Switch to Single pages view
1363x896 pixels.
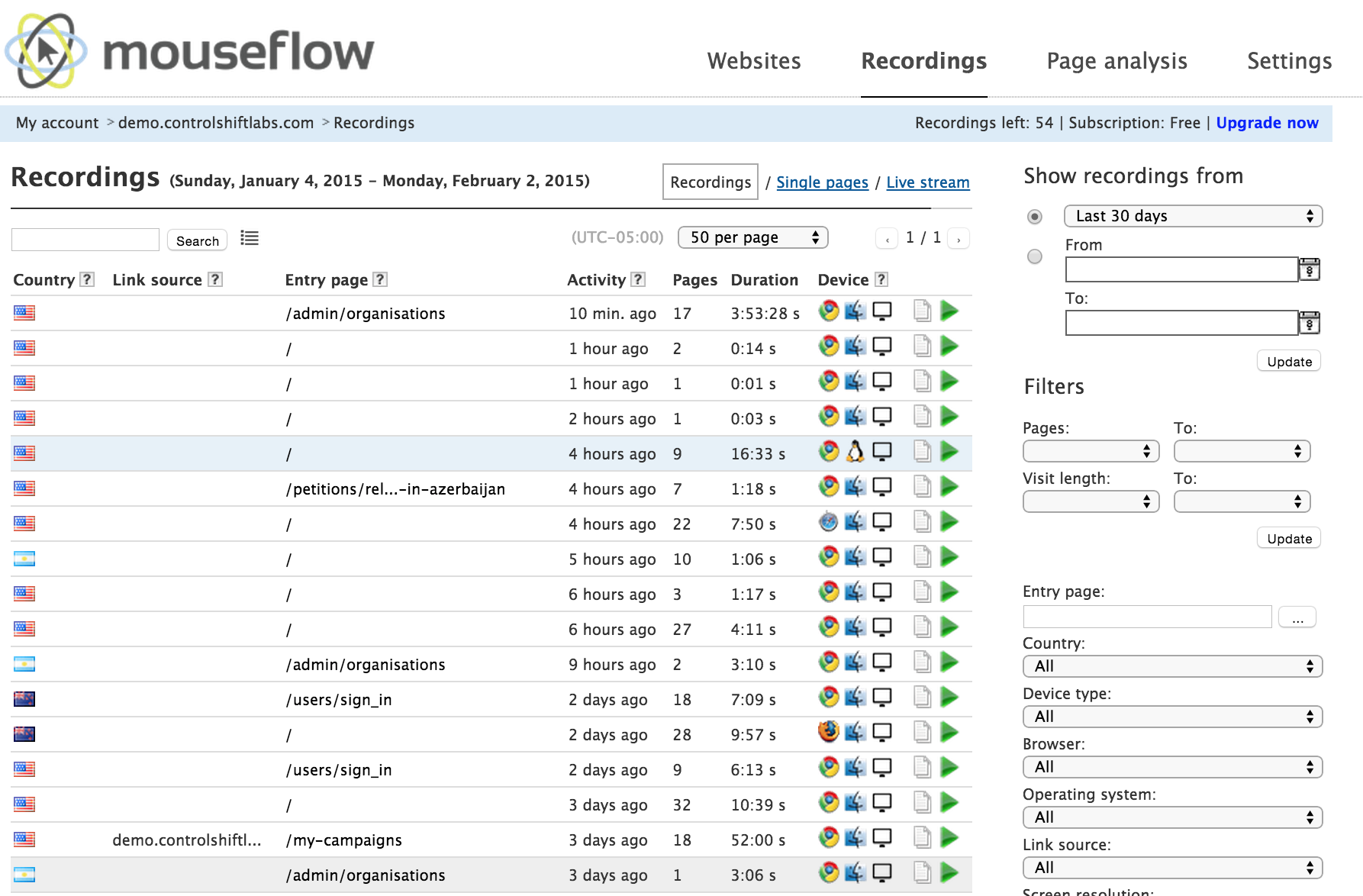[x=822, y=182]
